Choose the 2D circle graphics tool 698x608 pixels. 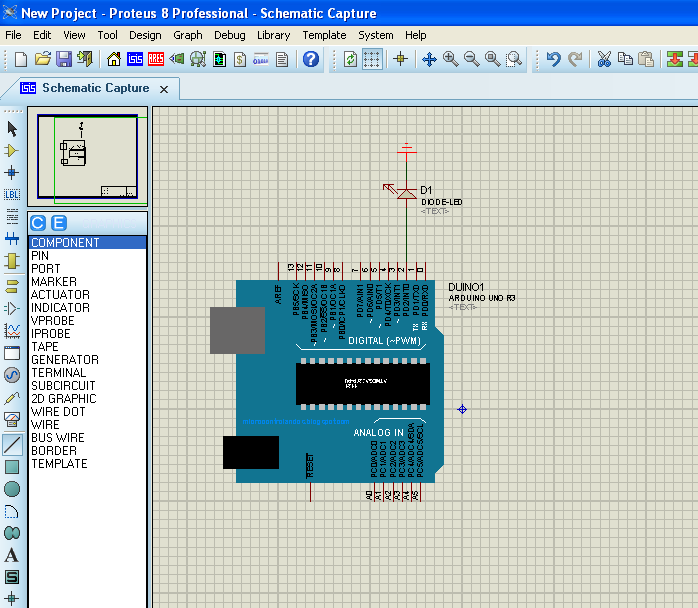click(x=12, y=489)
